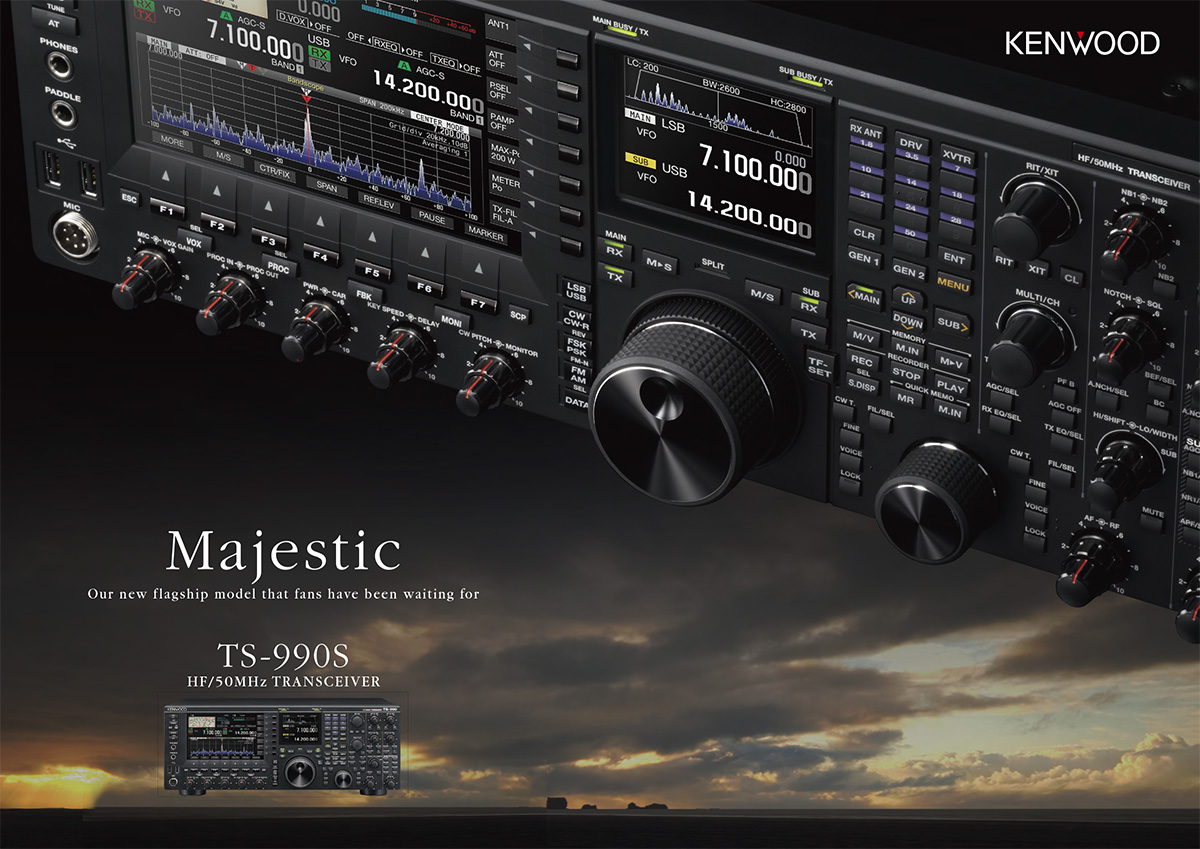The width and height of the screenshot is (1200, 849).
Task: Push the F5 function key
Action: (x=372, y=271)
